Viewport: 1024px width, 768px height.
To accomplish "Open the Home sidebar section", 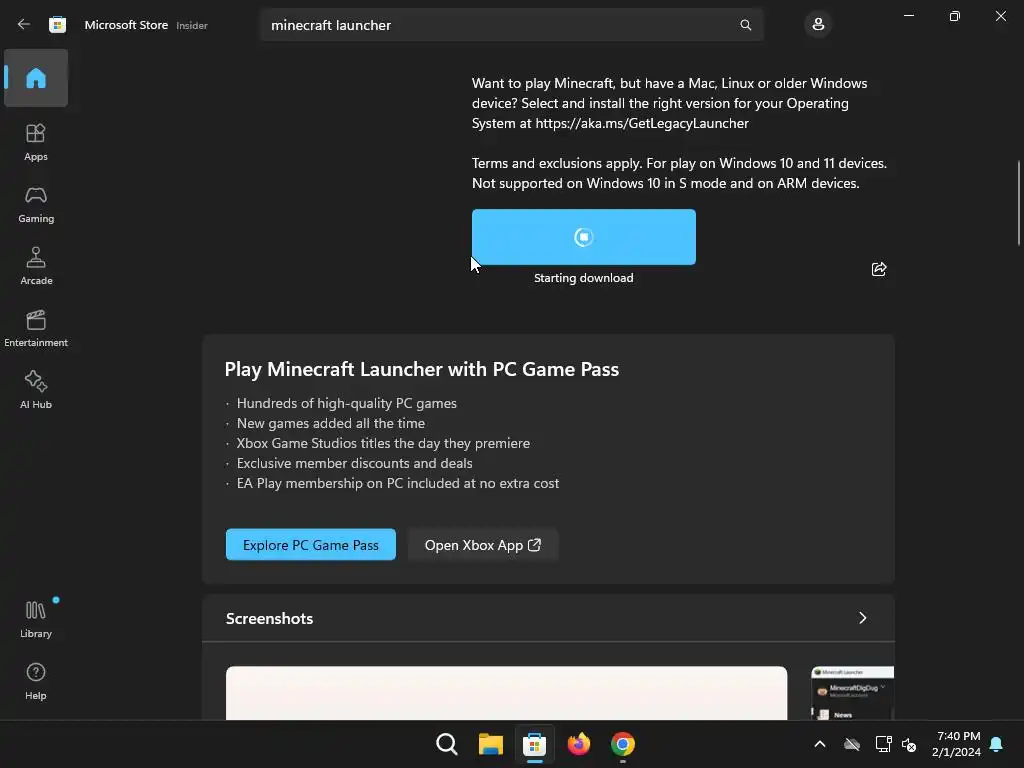I will click(36, 78).
